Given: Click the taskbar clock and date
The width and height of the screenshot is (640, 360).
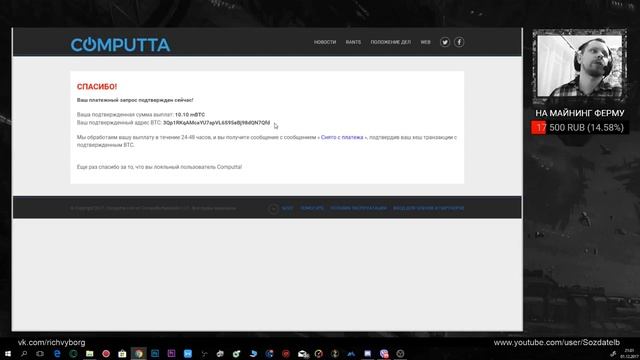Looking at the screenshot, I should click(x=629, y=353).
